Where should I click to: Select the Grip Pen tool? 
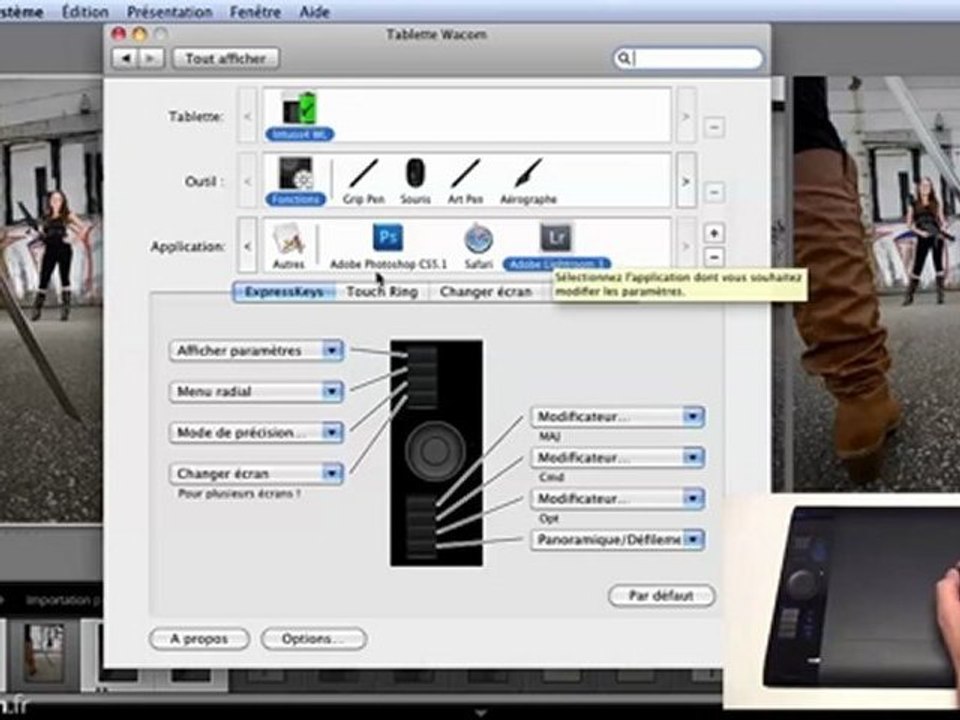pyautogui.click(x=364, y=181)
